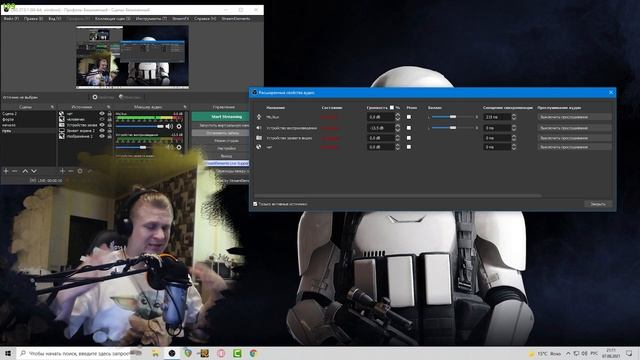The height and width of the screenshot is (360, 640).
Task: Toggle visibility eye of Захват экрана 2 source
Action: point(102,131)
